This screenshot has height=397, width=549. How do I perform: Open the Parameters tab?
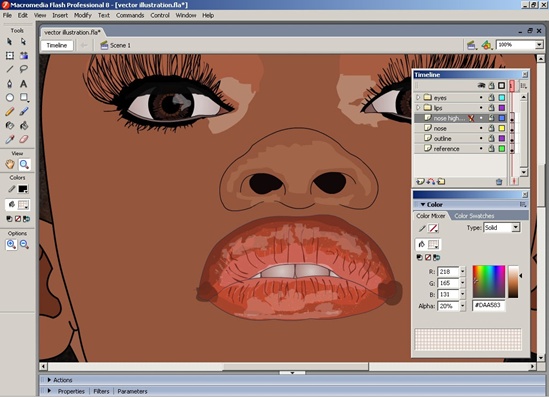(132, 391)
